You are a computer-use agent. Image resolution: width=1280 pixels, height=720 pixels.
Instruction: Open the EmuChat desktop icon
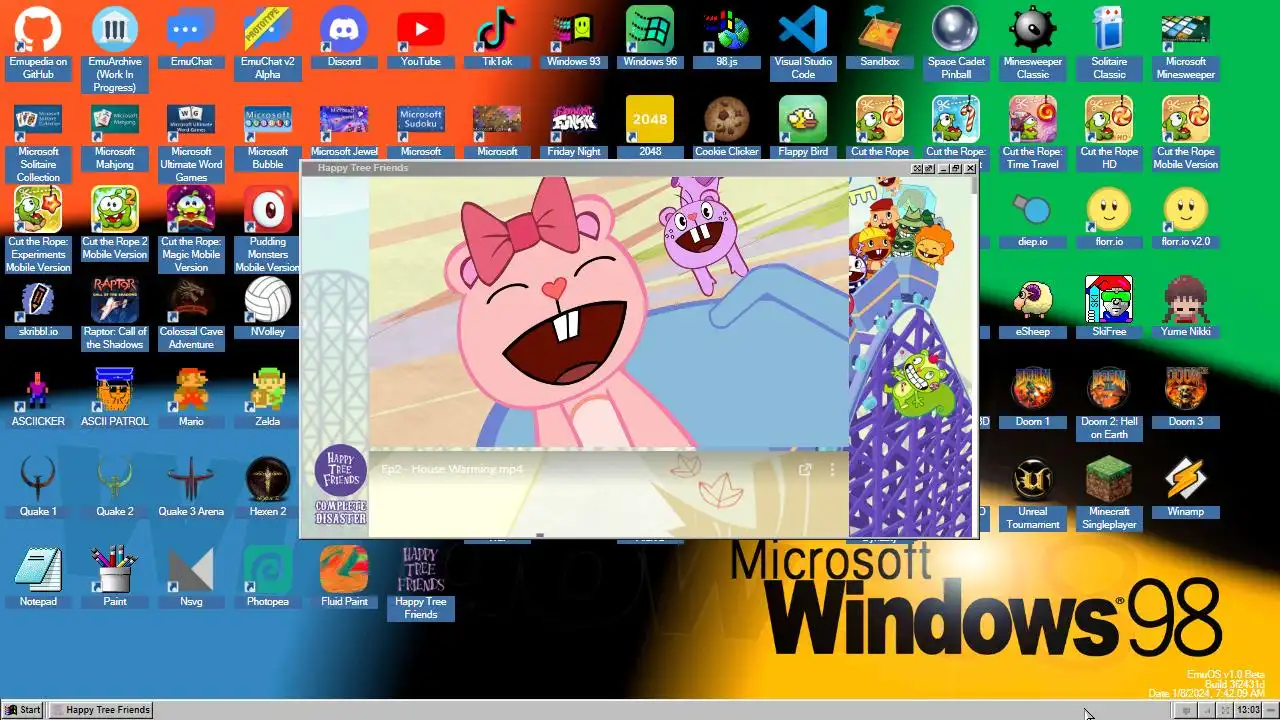tap(191, 37)
